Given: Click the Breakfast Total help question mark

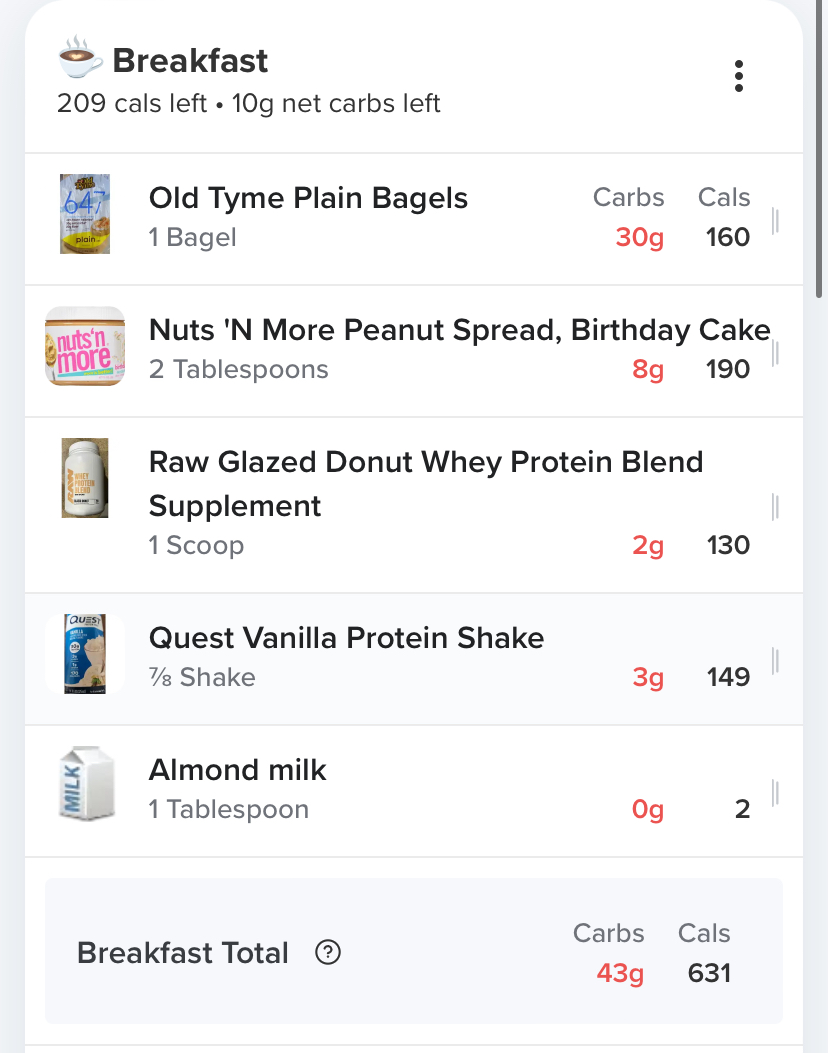Looking at the screenshot, I should pyautogui.click(x=328, y=953).
